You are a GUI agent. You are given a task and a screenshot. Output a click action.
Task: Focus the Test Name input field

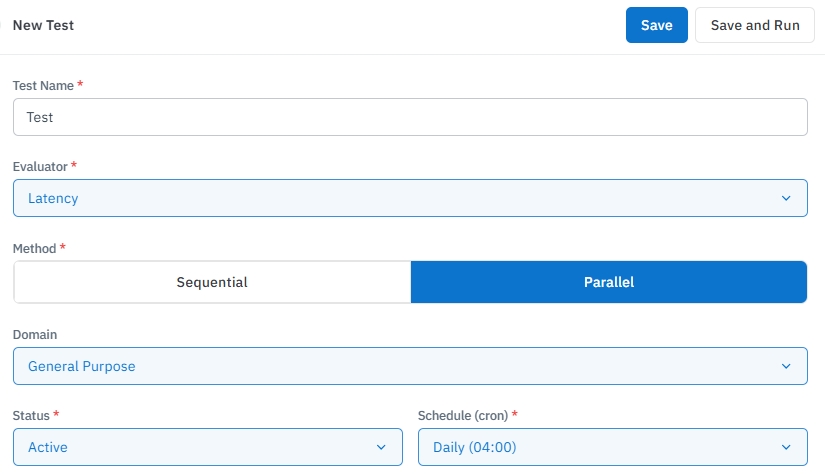click(x=410, y=117)
